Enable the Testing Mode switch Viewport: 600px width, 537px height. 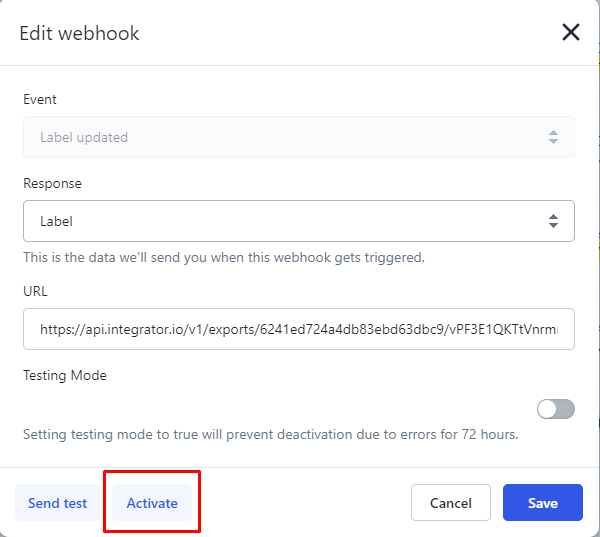[556, 409]
